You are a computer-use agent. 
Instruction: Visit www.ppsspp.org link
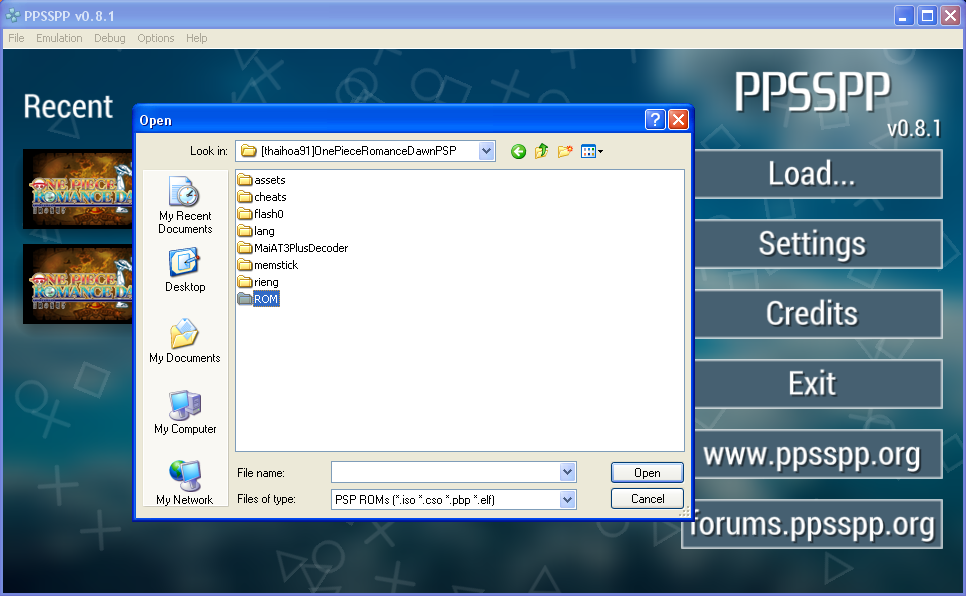(x=819, y=454)
